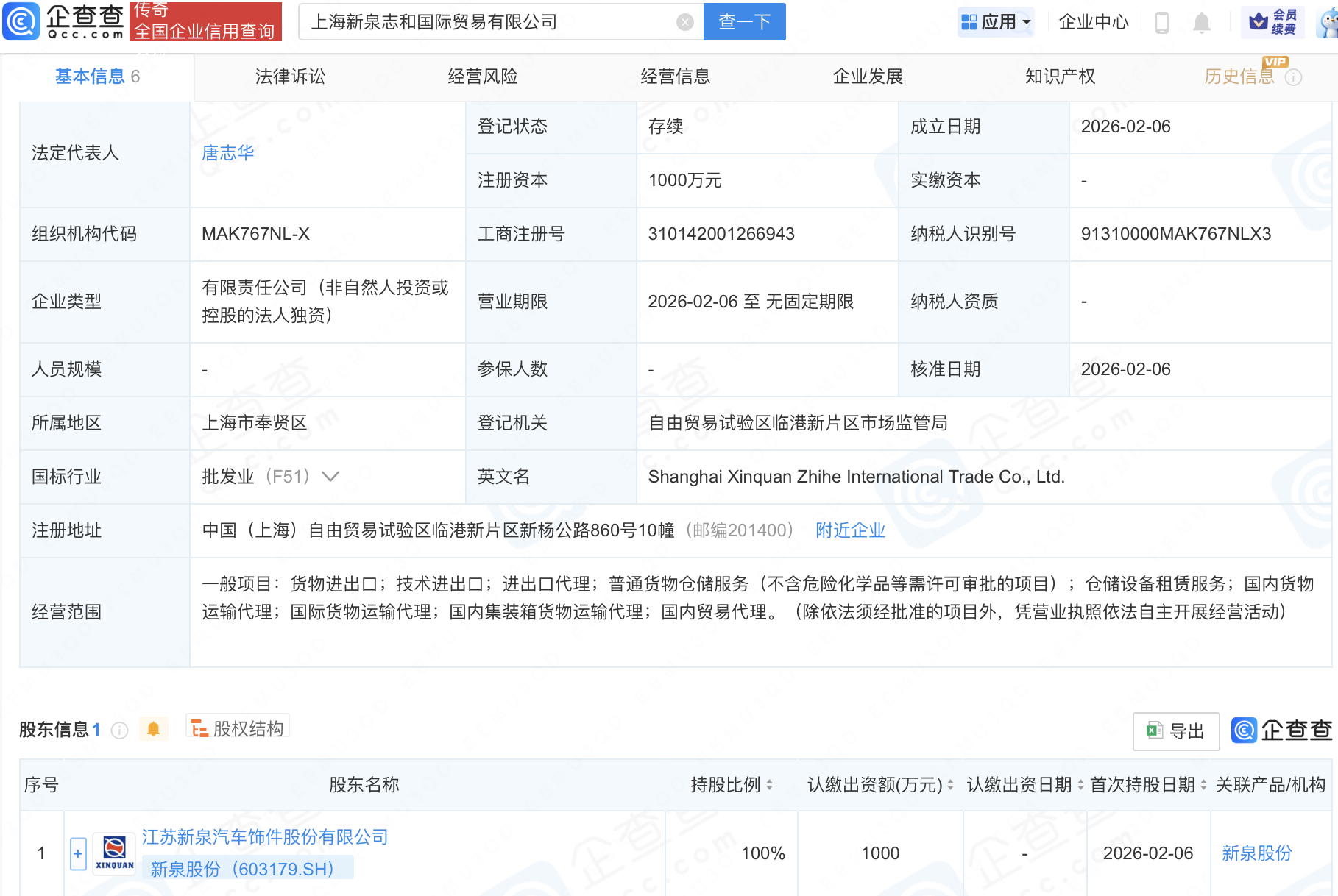
Task: Clear the search box text
Action: pyautogui.click(x=684, y=22)
